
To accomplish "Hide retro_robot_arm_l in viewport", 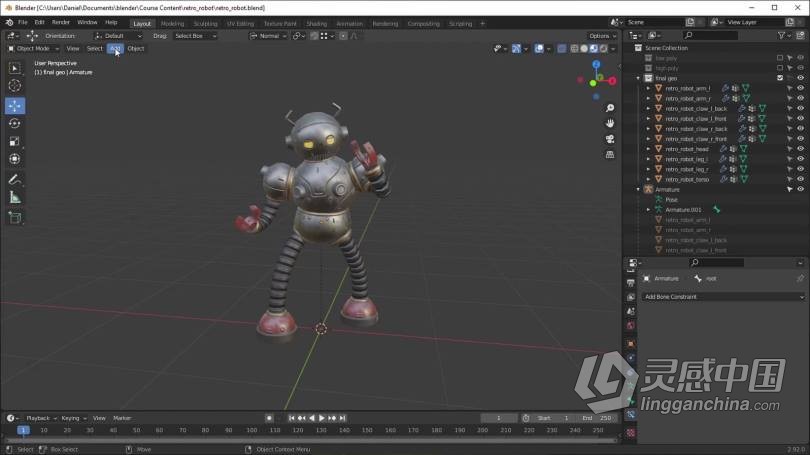I will (x=800, y=88).
